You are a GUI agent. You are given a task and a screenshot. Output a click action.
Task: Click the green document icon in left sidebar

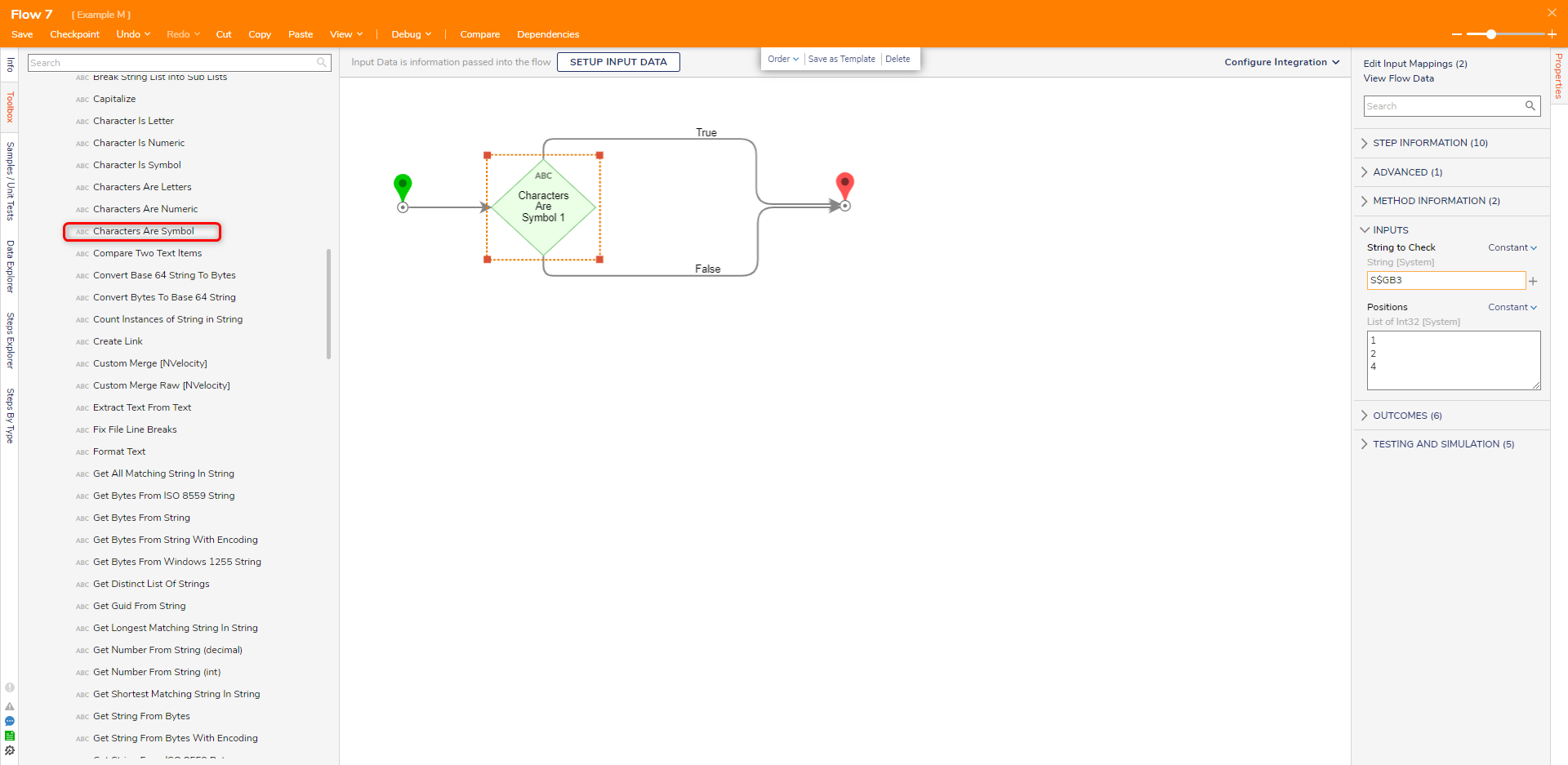pos(10,736)
